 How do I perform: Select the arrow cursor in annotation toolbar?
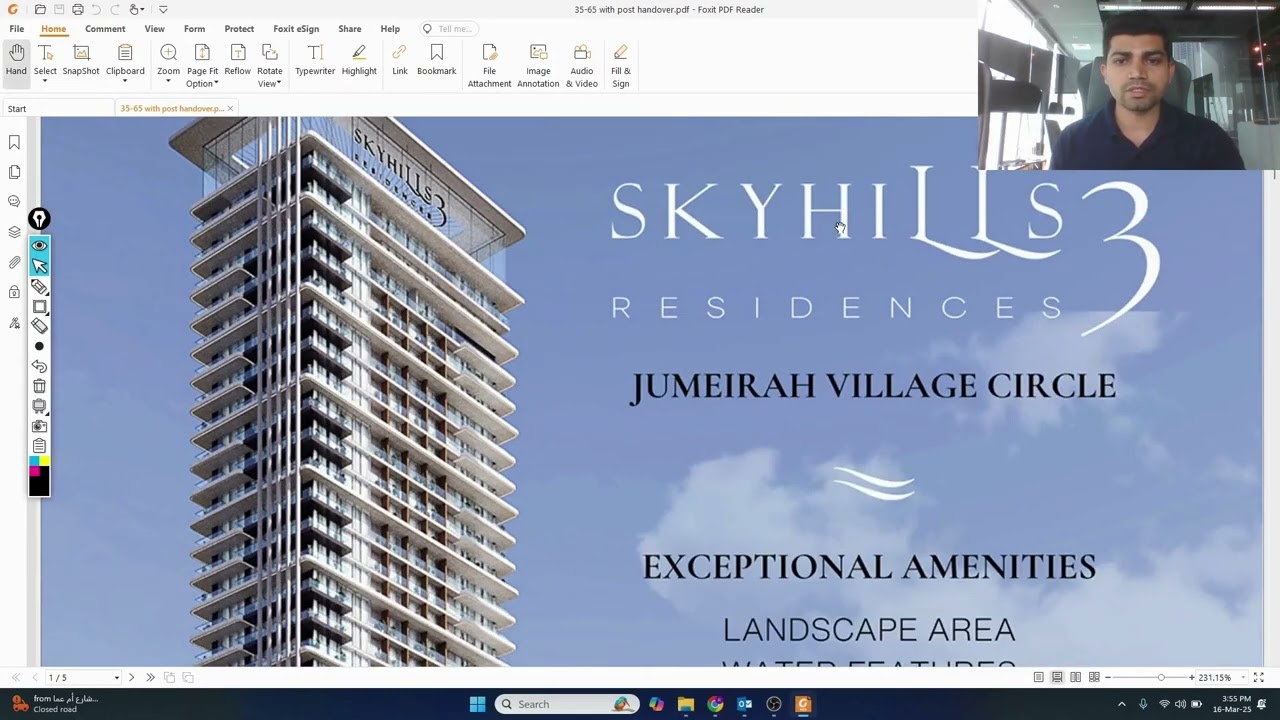point(39,265)
